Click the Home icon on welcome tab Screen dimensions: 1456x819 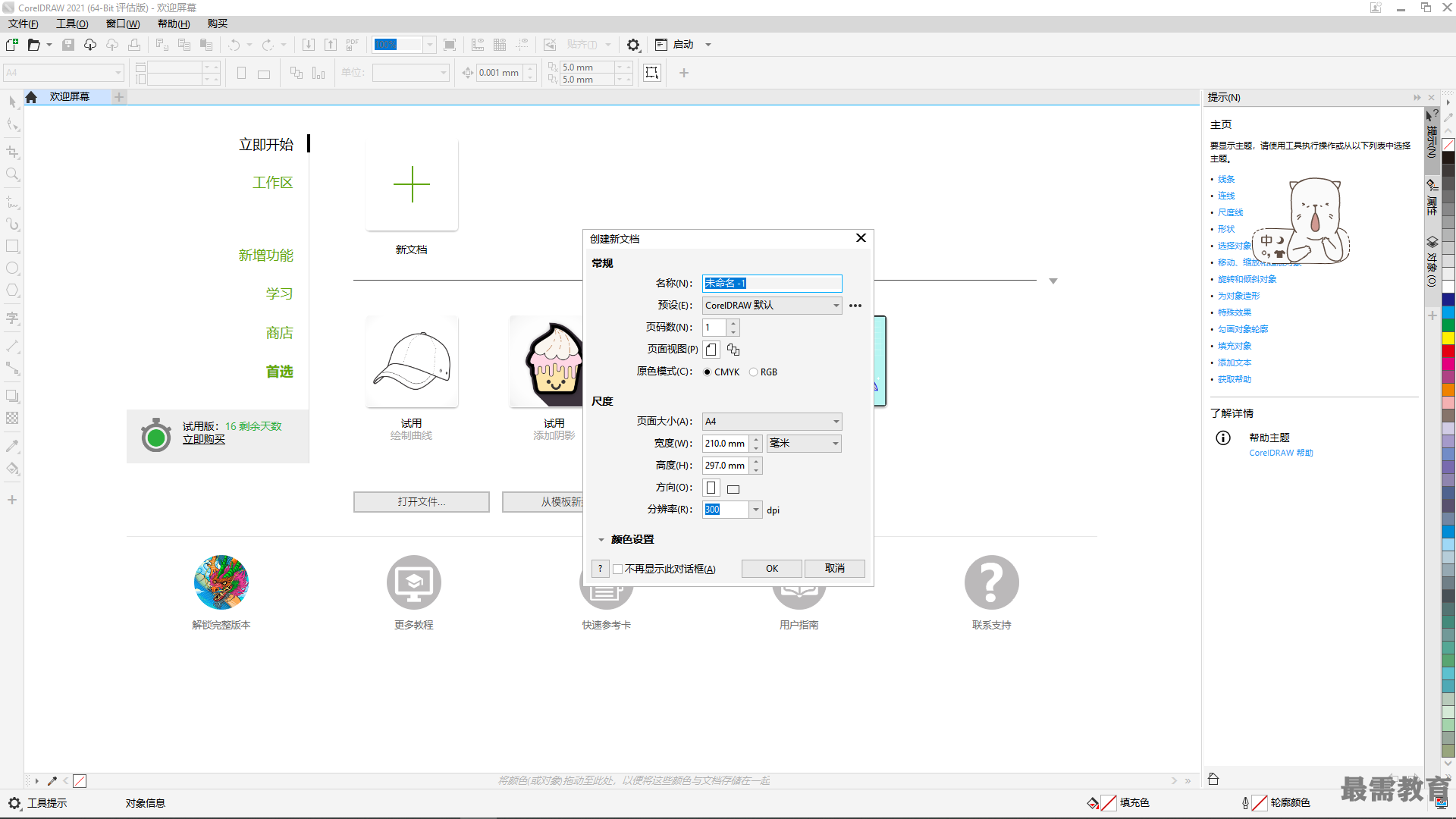coord(31,97)
